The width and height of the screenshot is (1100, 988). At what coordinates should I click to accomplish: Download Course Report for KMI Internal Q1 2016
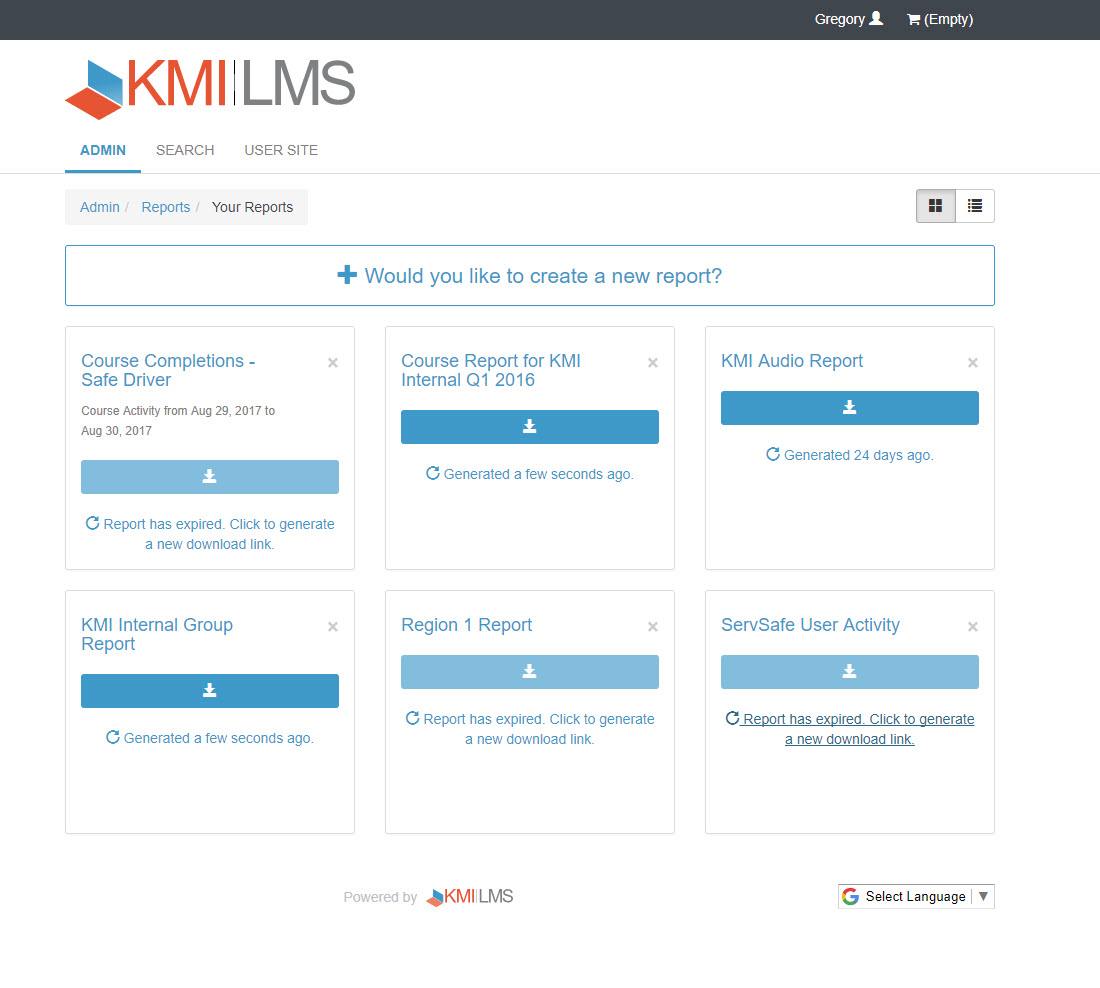pos(530,427)
